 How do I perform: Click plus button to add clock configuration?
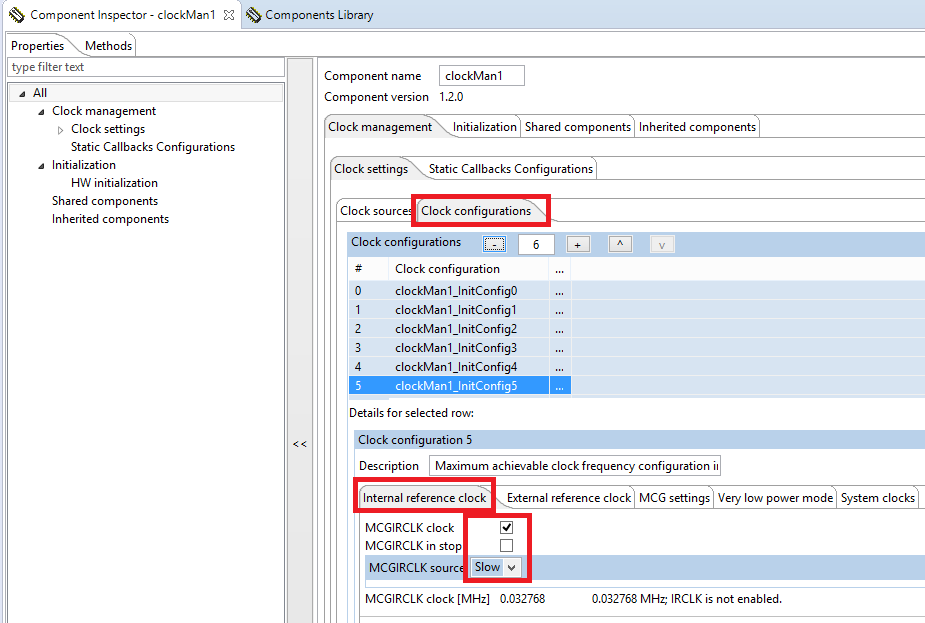click(x=578, y=244)
